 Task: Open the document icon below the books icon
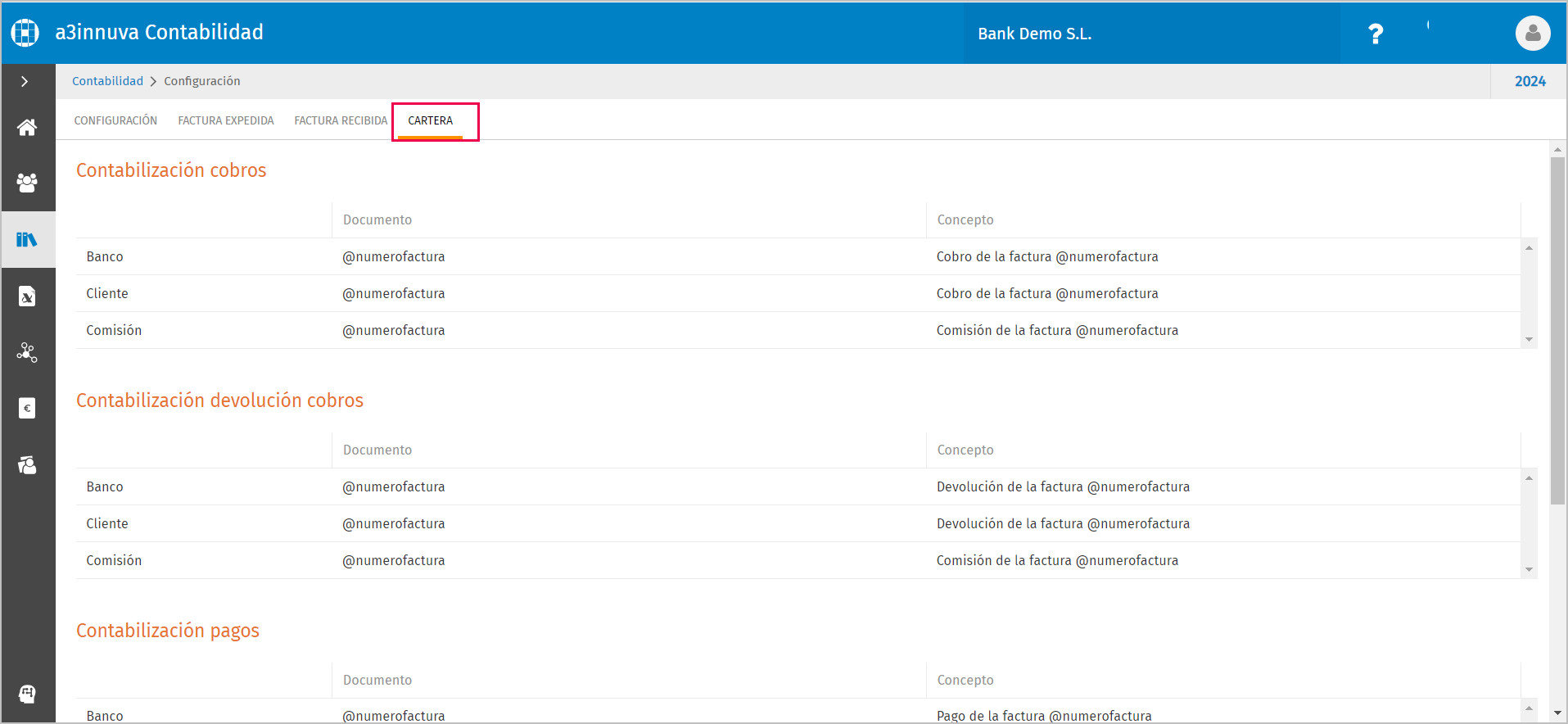tap(27, 296)
